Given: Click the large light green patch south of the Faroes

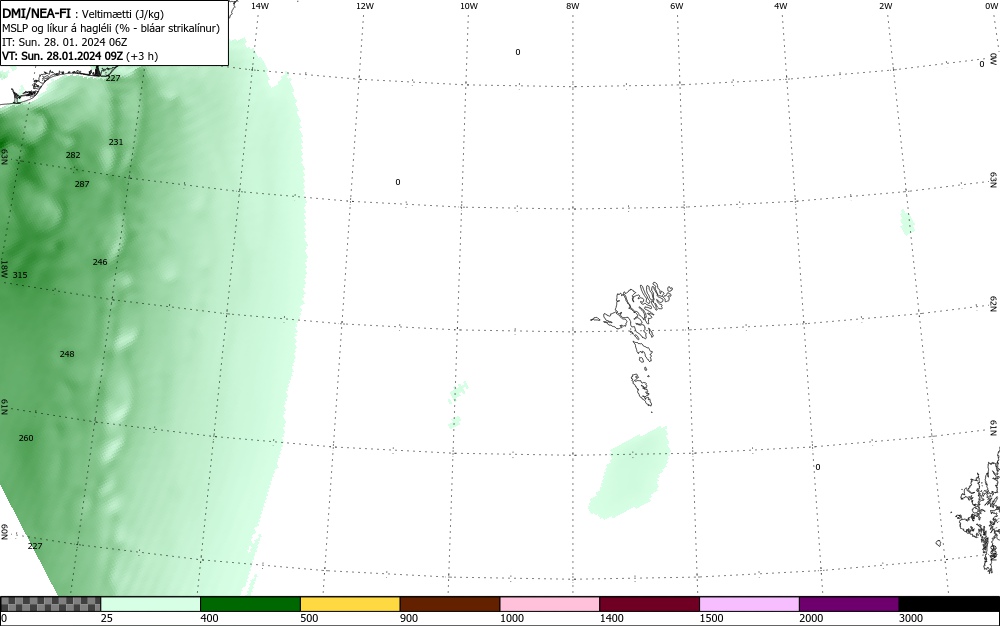Looking at the screenshot, I should [x=628, y=473].
